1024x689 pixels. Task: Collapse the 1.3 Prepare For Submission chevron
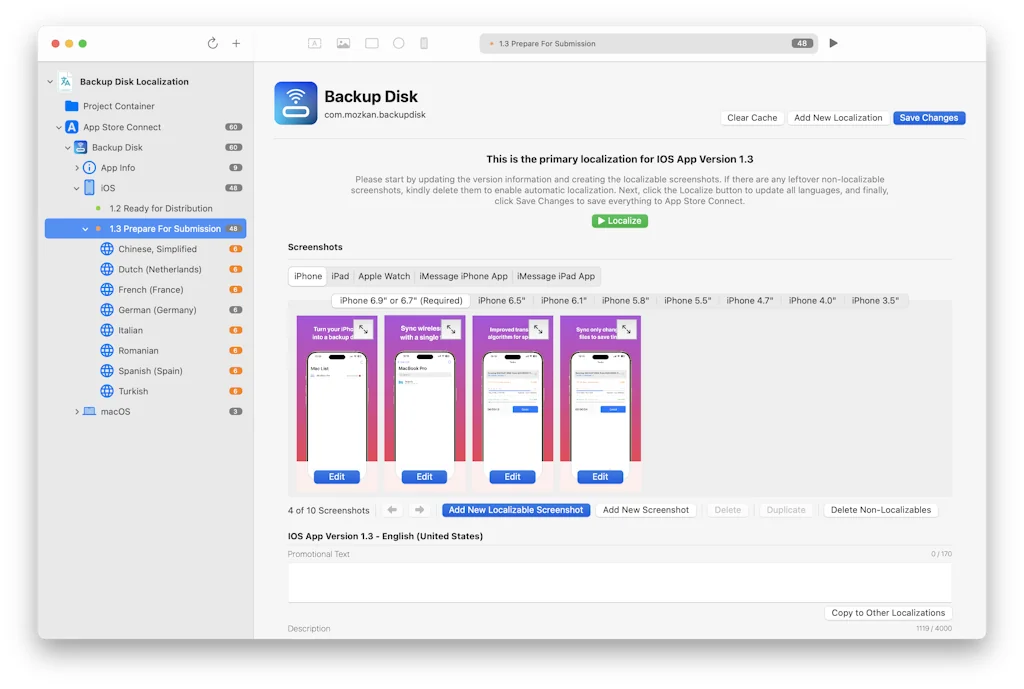86,229
